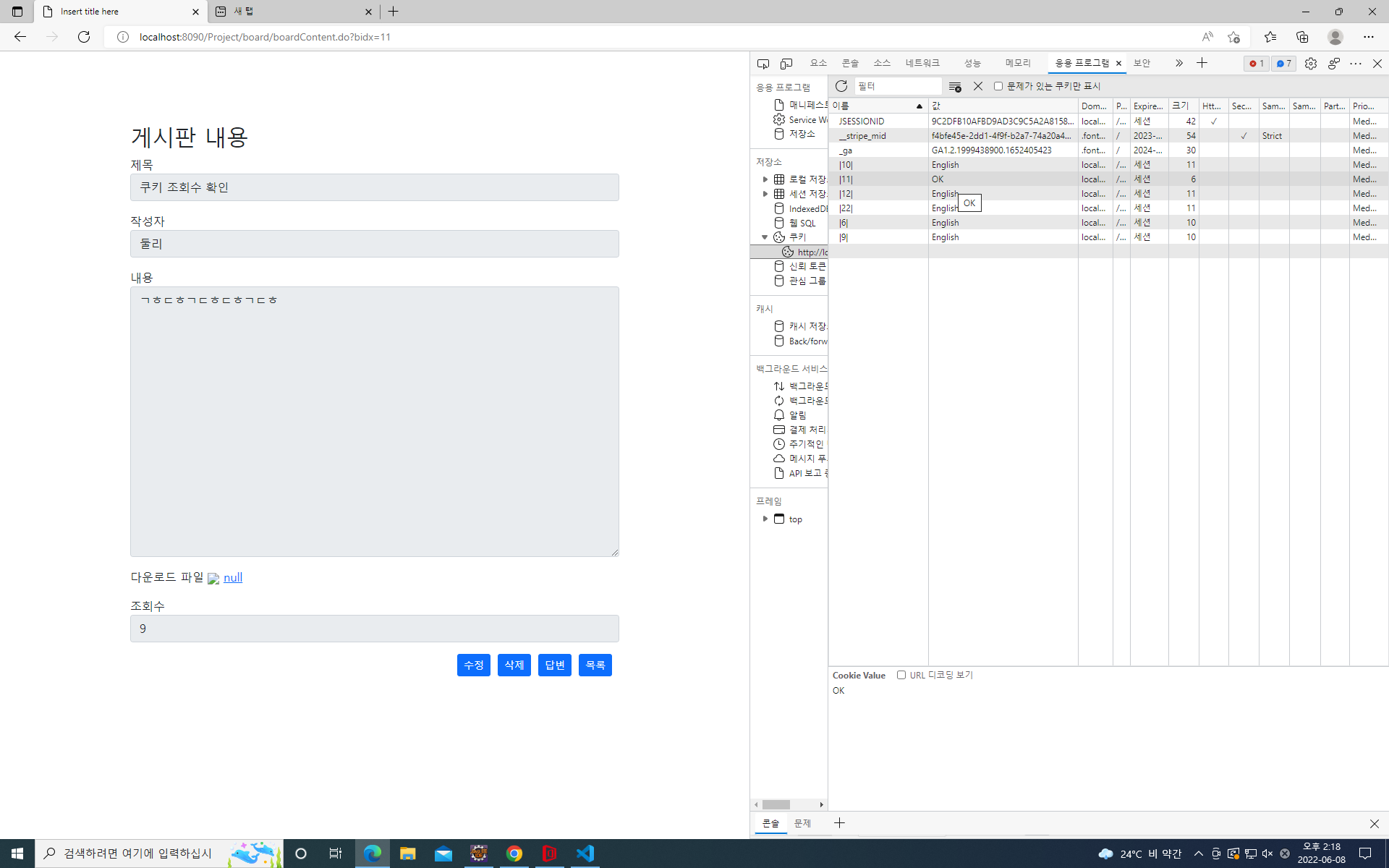This screenshot has width=1389, height=868.
Task: Click the inspect element picker icon
Action: click(x=763, y=64)
